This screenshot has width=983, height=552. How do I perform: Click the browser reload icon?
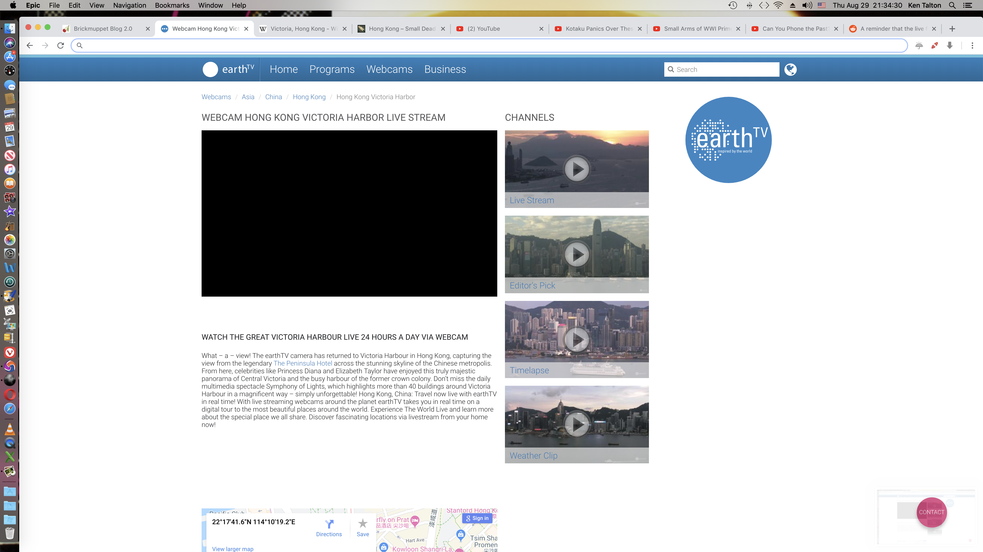(x=60, y=45)
